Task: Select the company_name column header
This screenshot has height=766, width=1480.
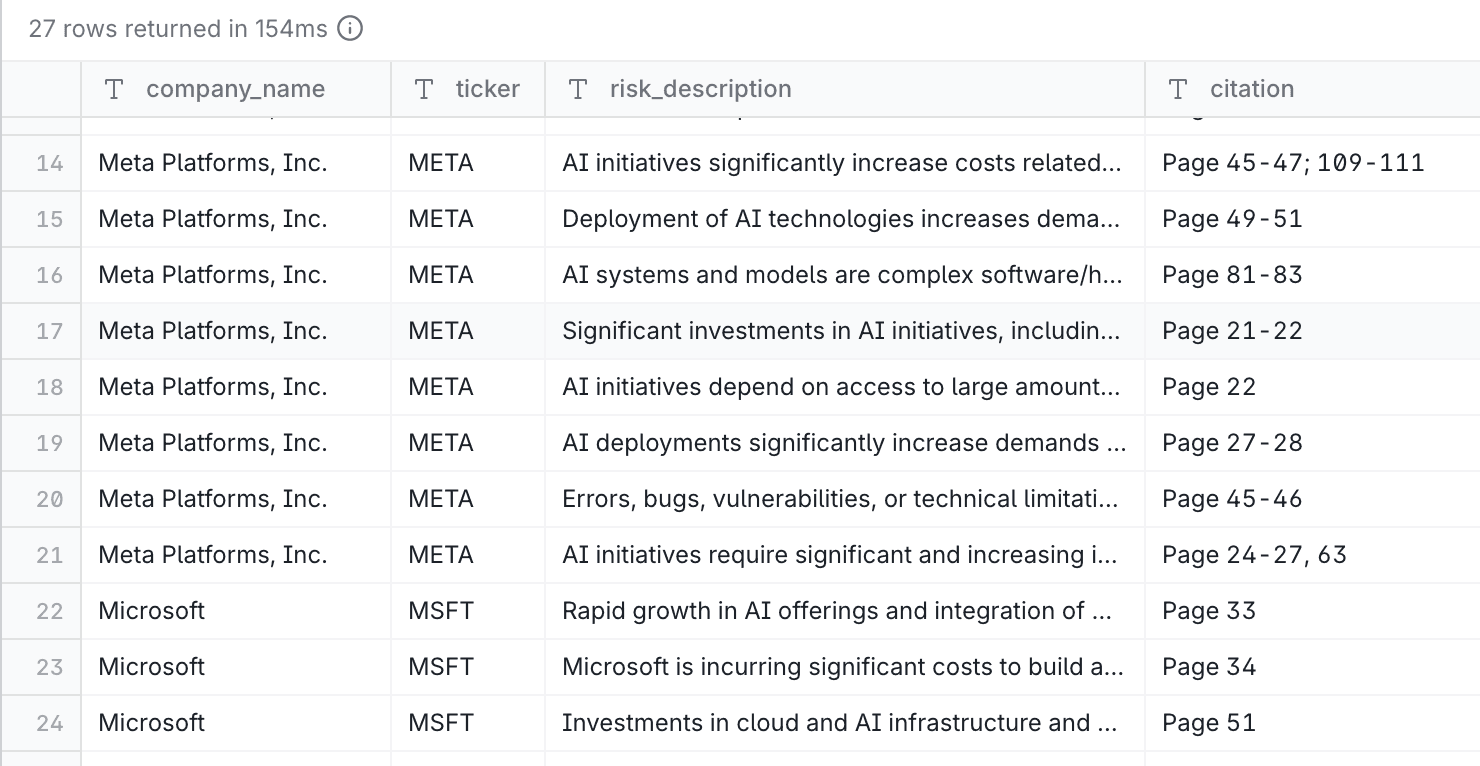Action: point(235,88)
